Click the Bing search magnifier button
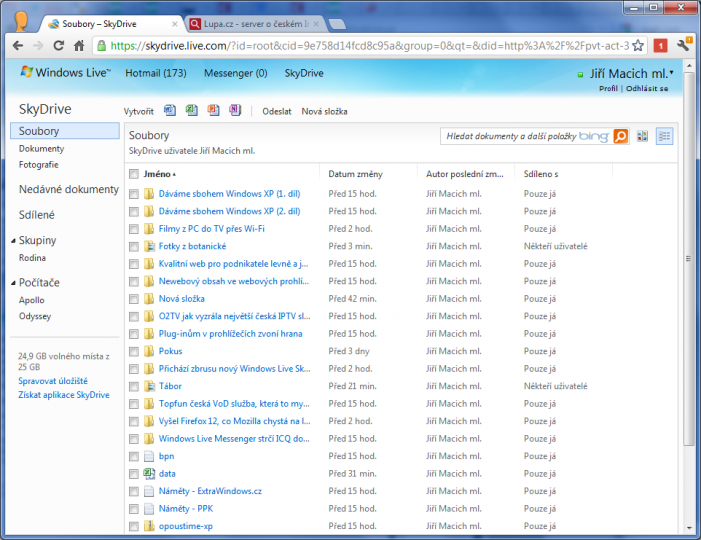The image size is (701, 540). tap(621, 136)
